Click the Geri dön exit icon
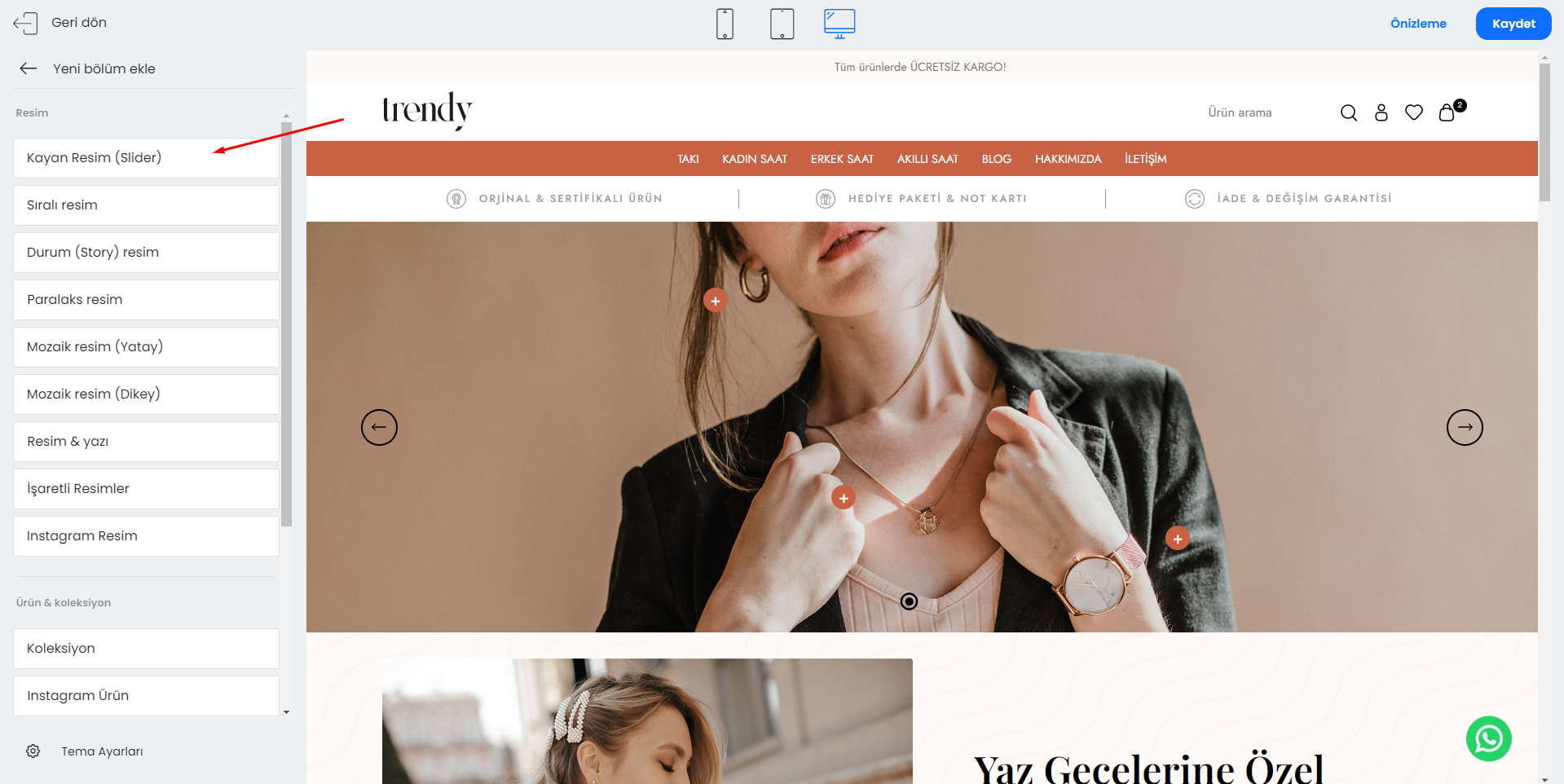This screenshot has height=784, width=1564. pos(25,23)
